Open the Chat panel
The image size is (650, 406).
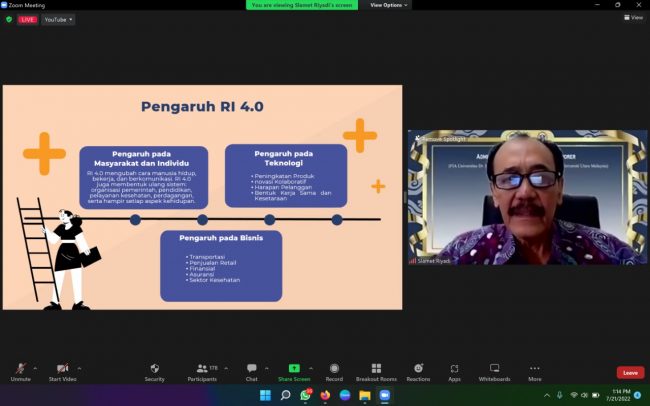(x=252, y=372)
